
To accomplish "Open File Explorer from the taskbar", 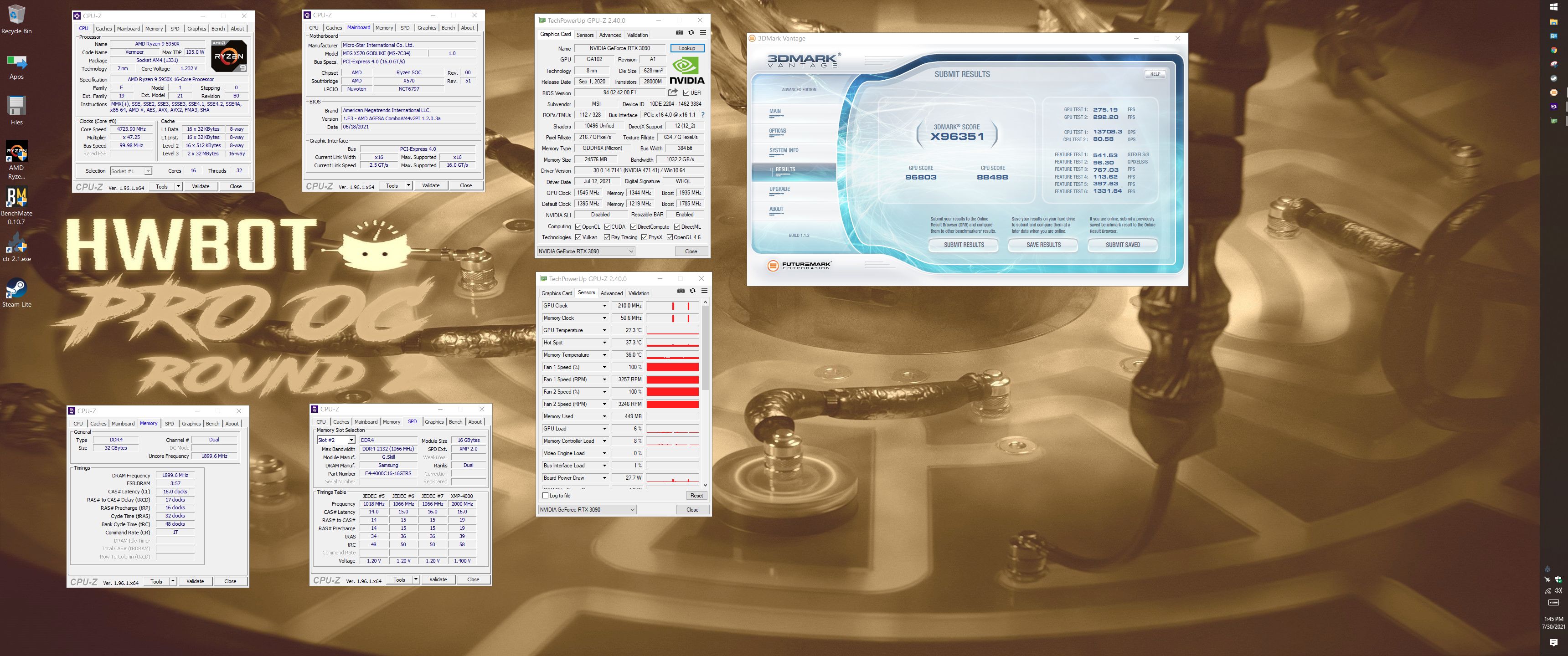I will (1554, 22).
